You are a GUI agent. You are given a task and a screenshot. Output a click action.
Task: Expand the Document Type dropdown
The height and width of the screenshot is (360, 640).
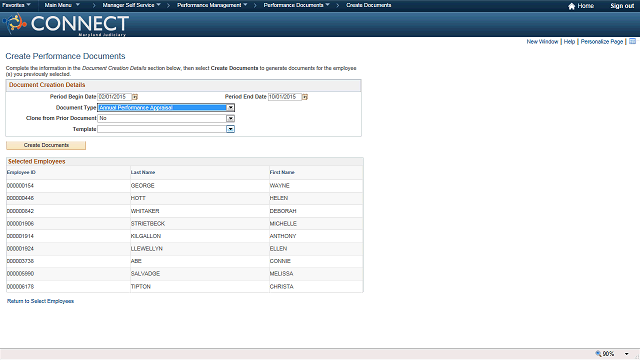tap(231, 108)
